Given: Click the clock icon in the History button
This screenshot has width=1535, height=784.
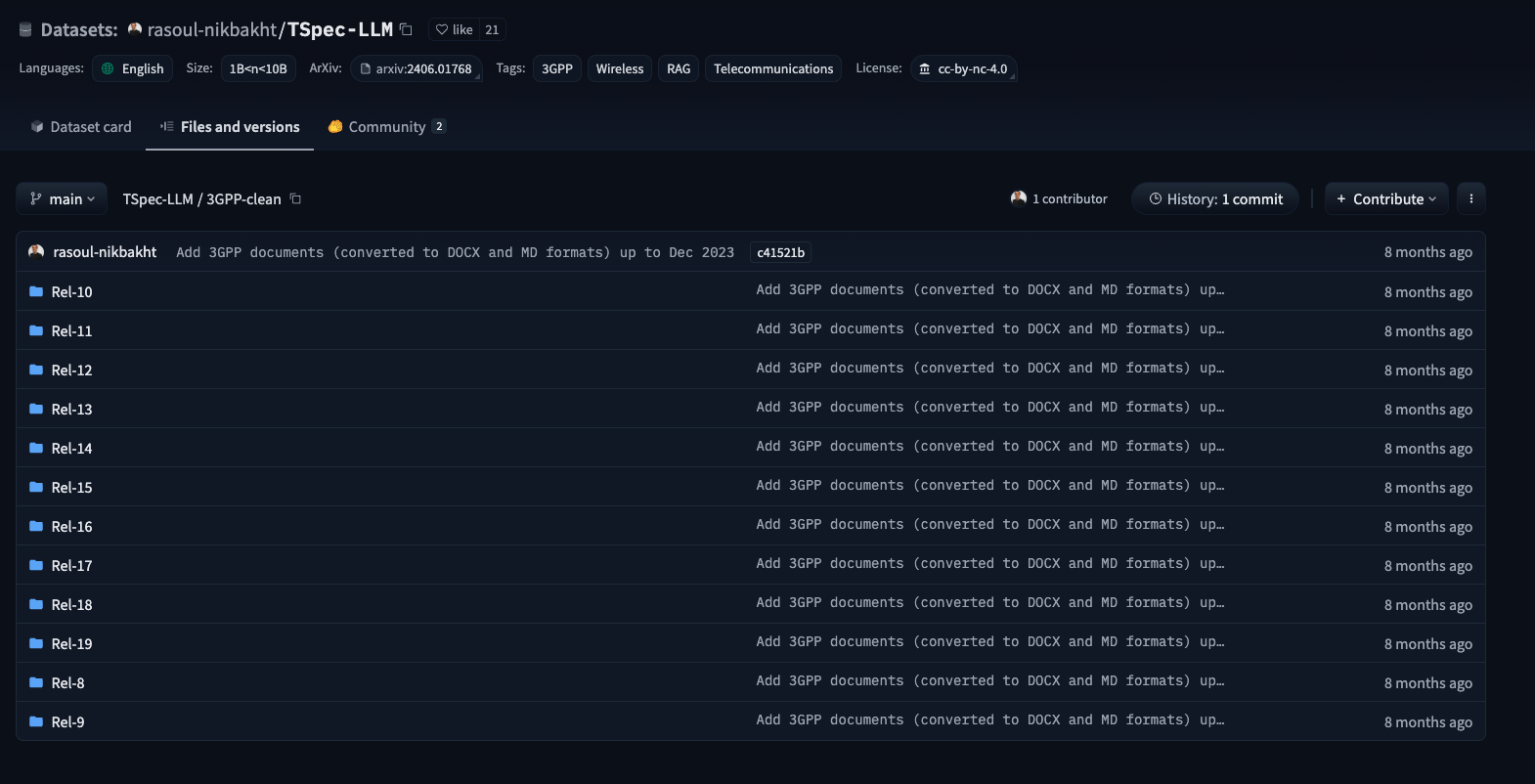Looking at the screenshot, I should point(1156,198).
